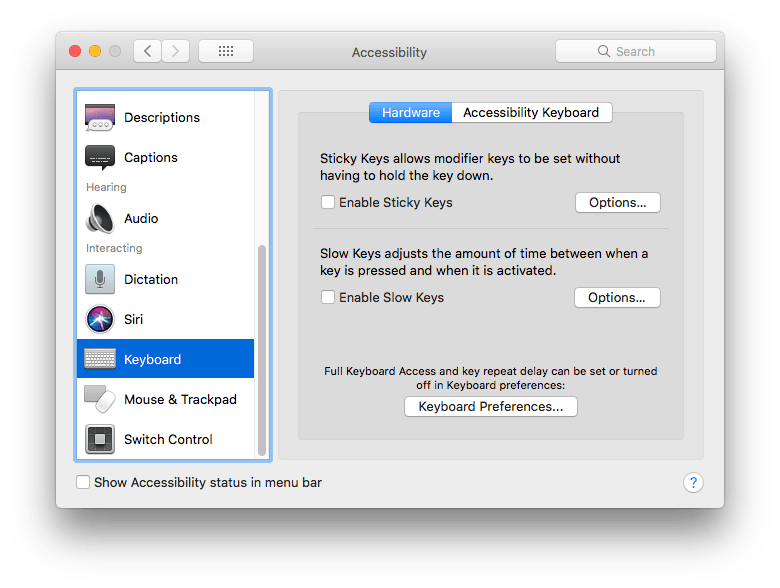Click Keyboard Preferences button
Screen dimensions: 780x588
490,407
